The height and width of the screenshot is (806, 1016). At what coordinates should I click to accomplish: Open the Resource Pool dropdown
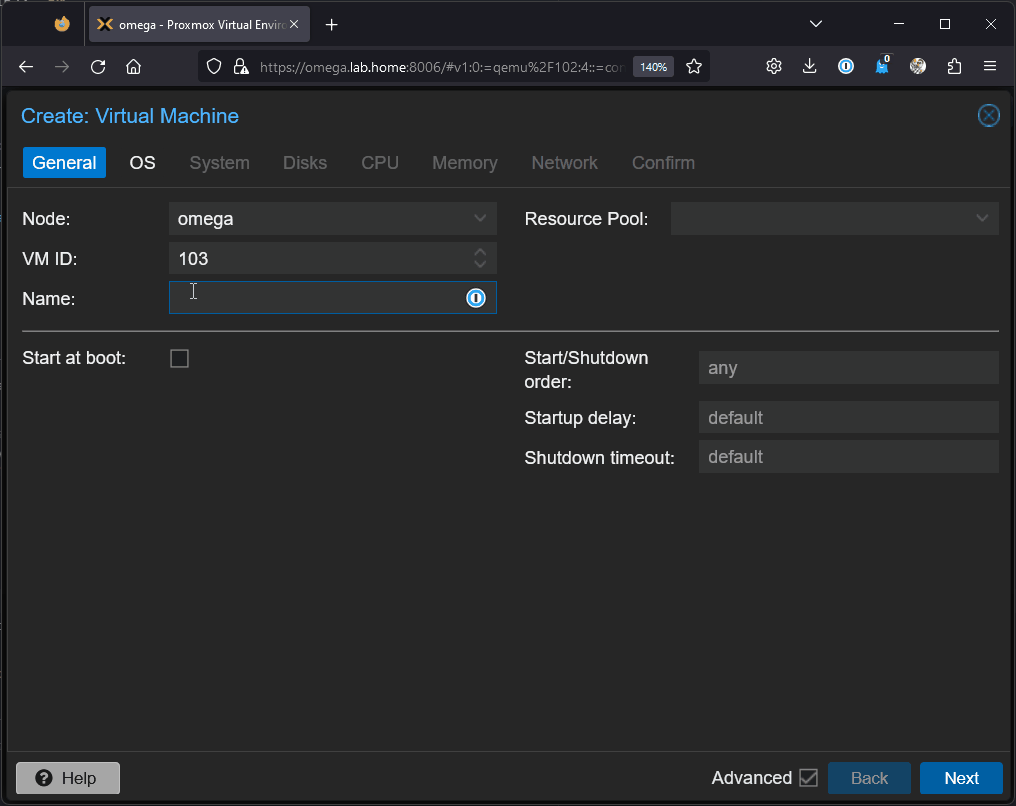(x=981, y=218)
